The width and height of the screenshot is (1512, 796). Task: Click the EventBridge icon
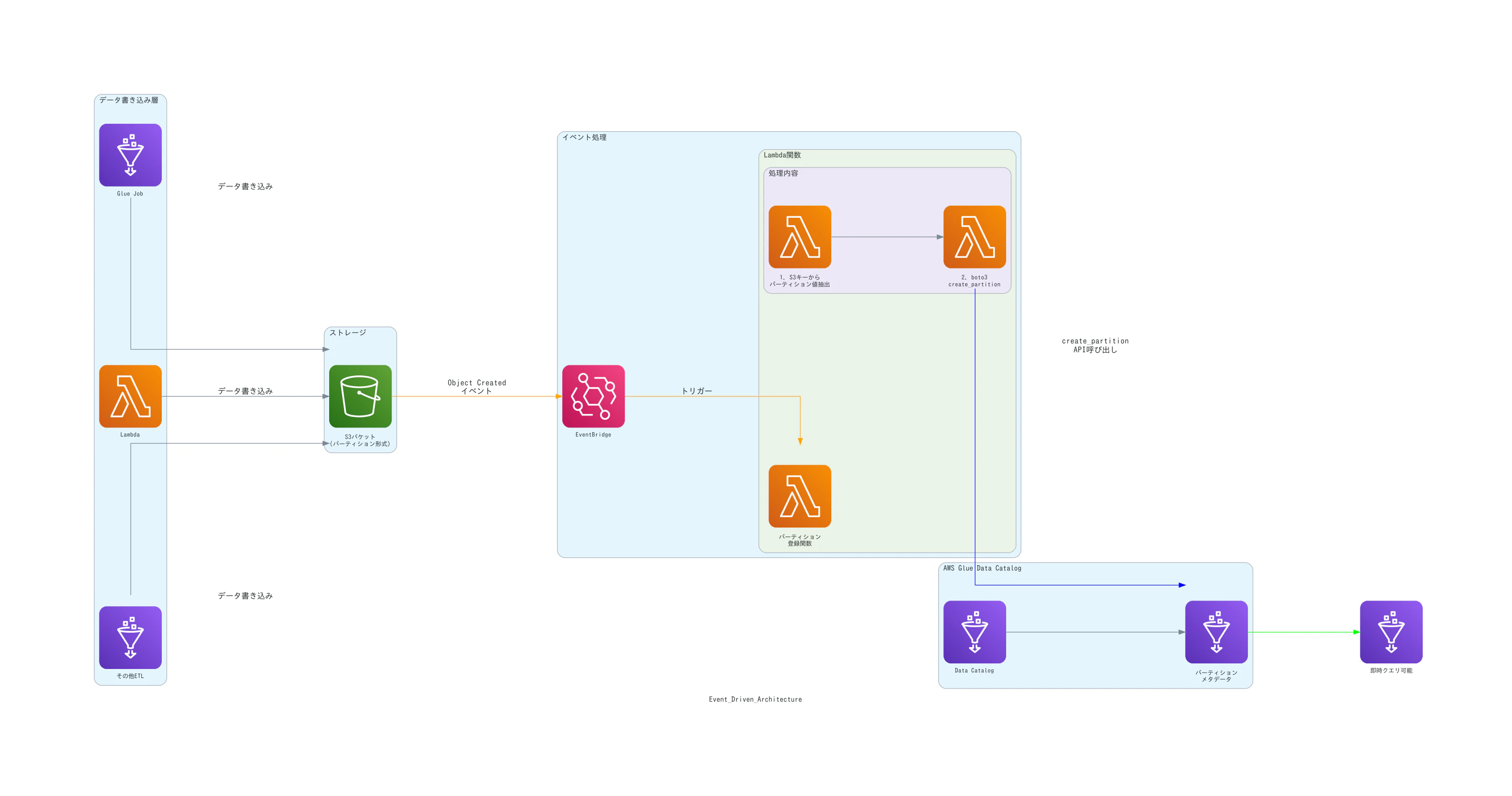[593, 396]
